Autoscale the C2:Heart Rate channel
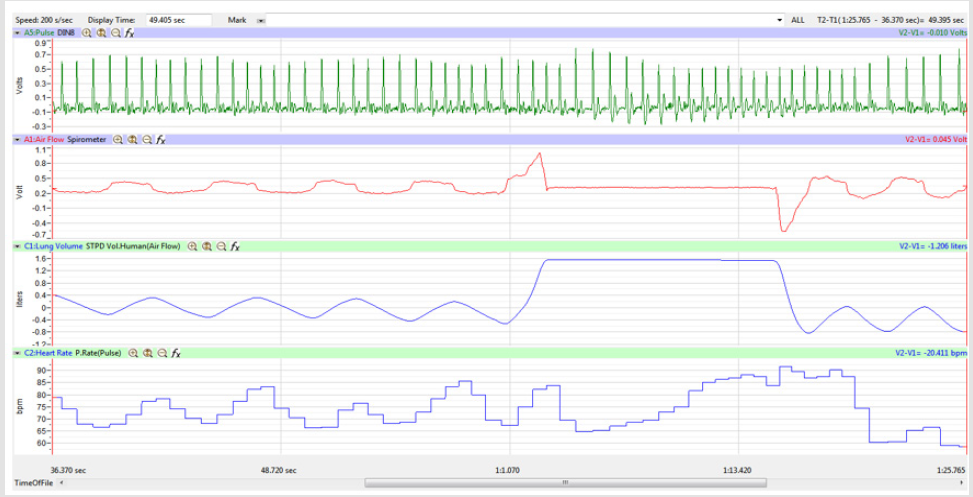 coord(146,353)
